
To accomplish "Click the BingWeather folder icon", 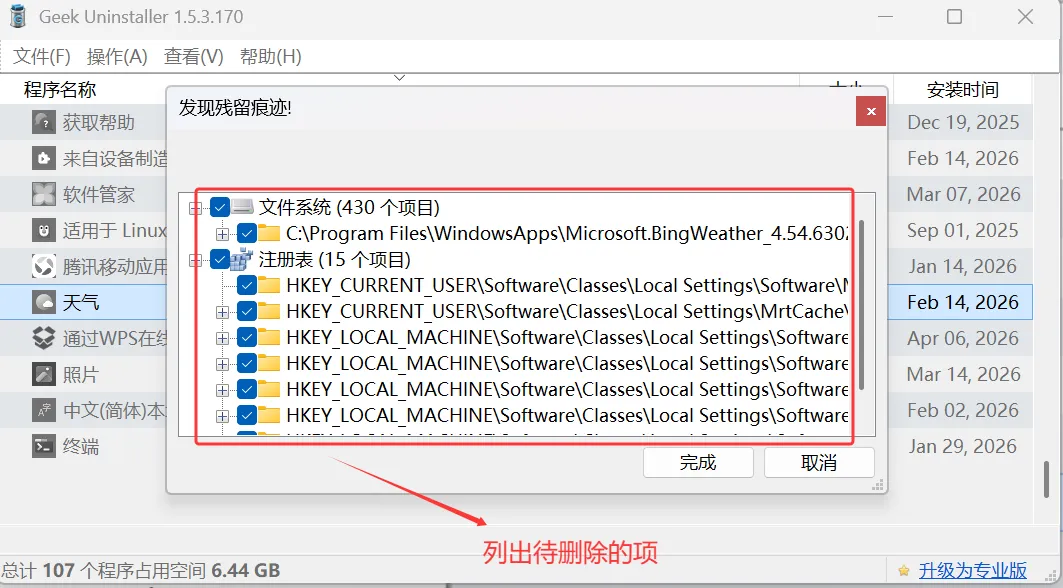I will point(269,233).
